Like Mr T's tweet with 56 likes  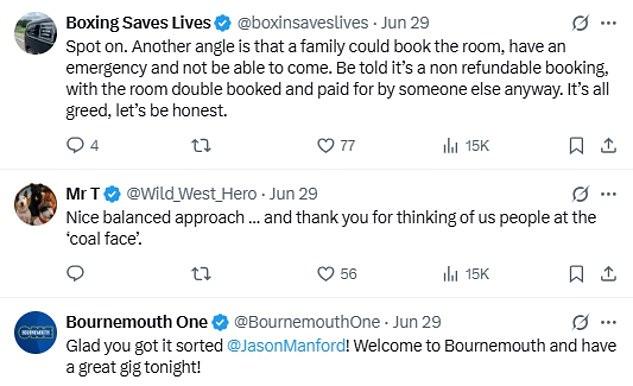(x=337, y=274)
